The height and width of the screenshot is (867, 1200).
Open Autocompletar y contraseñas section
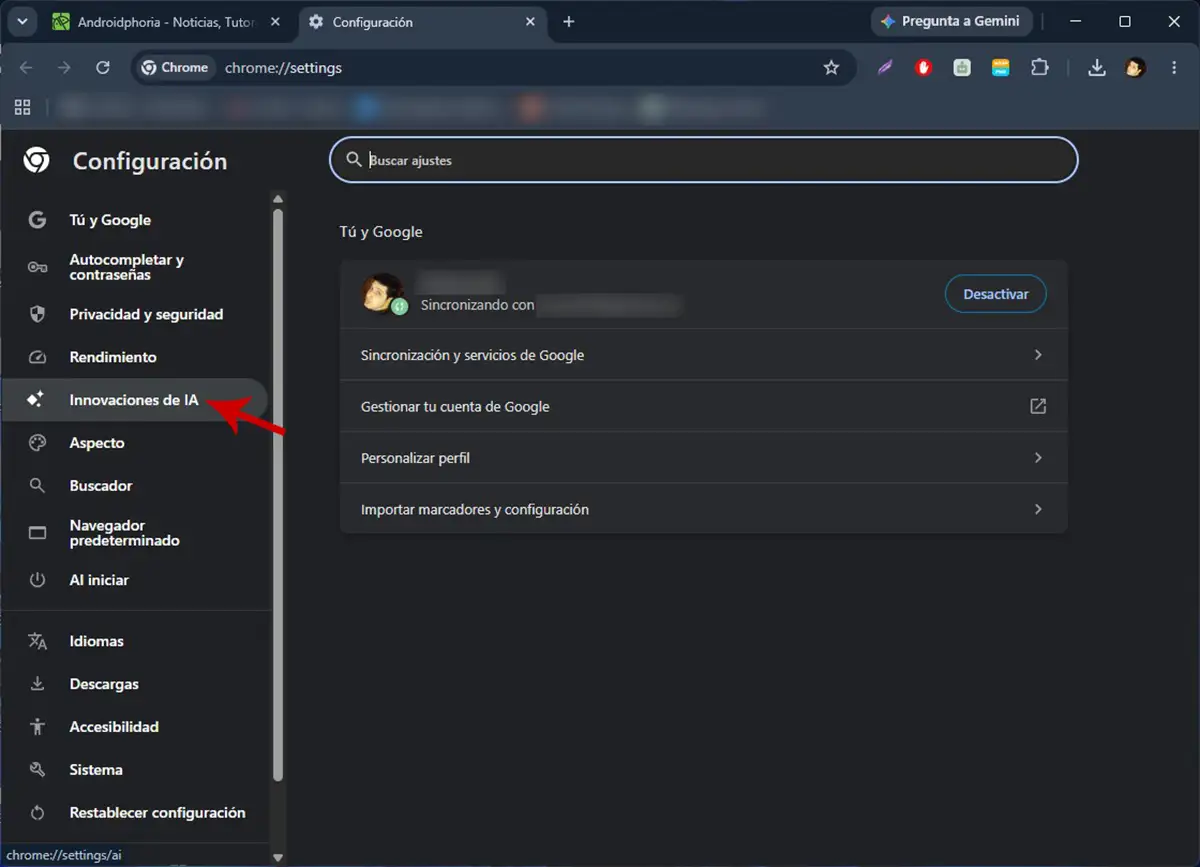point(135,267)
